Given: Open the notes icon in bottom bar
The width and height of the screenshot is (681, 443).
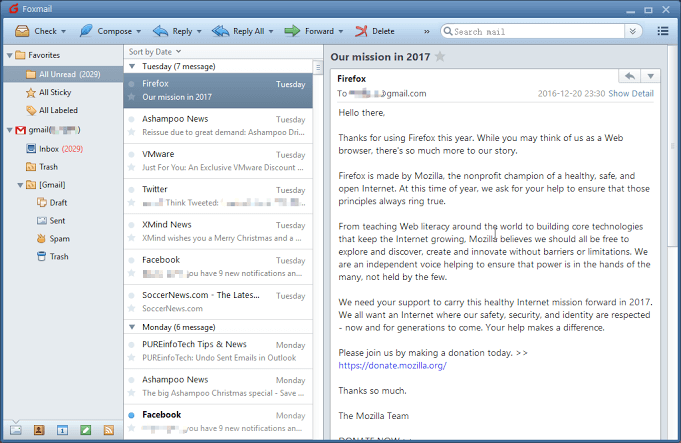Looking at the screenshot, I should [86, 430].
